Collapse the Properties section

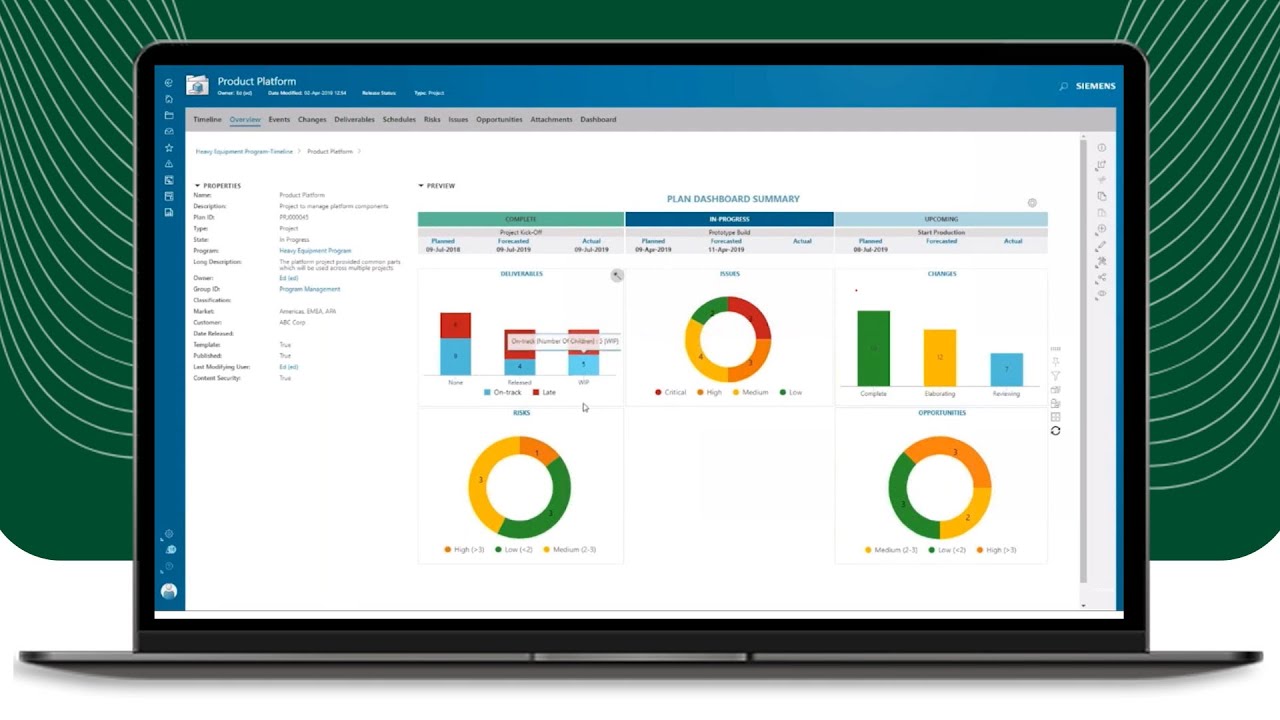pyautogui.click(x=198, y=186)
